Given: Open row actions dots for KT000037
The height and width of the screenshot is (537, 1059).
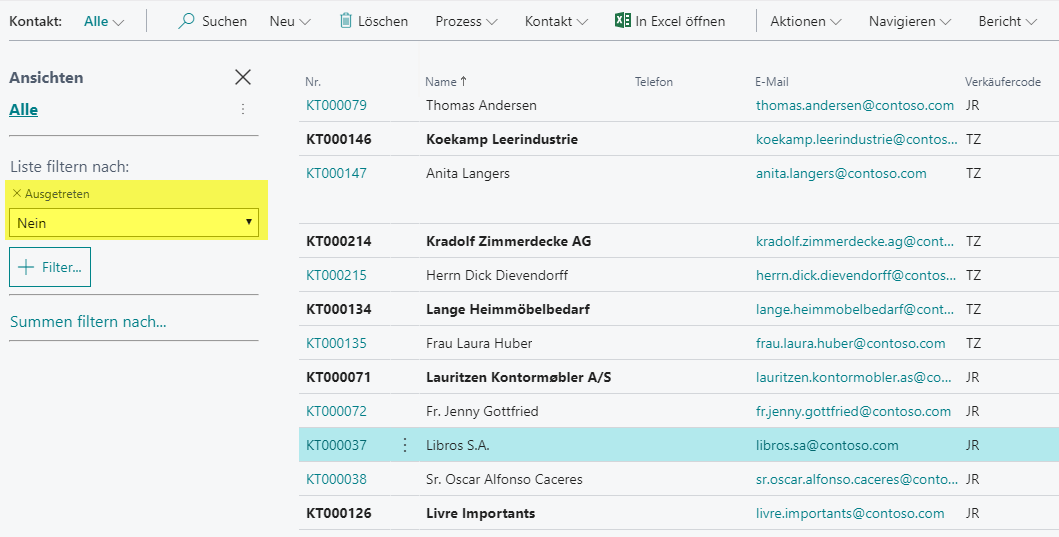Looking at the screenshot, I should [405, 445].
